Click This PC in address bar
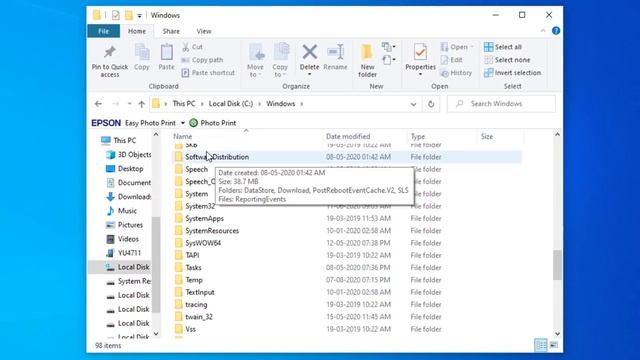 [x=184, y=104]
